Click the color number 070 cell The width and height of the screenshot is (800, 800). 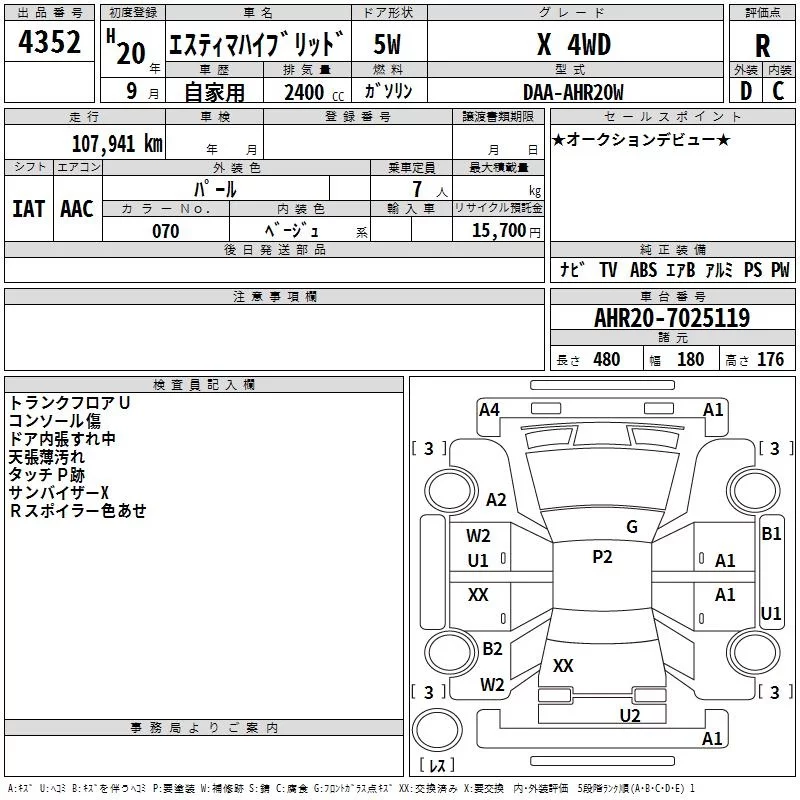click(165, 231)
